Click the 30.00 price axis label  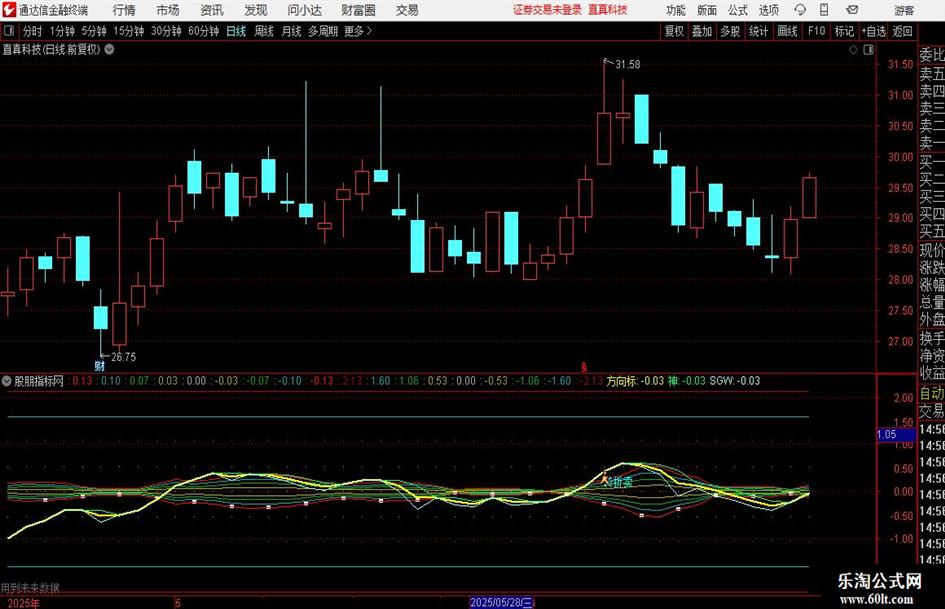[x=900, y=157]
